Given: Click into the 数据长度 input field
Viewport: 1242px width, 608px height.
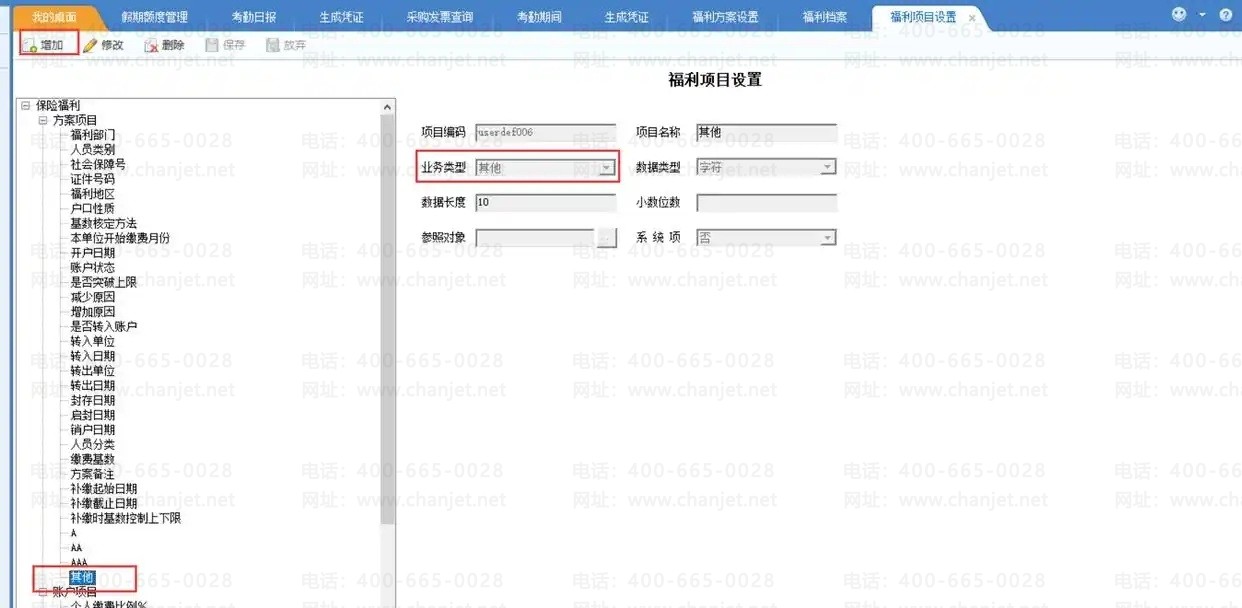Looking at the screenshot, I should (545, 203).
